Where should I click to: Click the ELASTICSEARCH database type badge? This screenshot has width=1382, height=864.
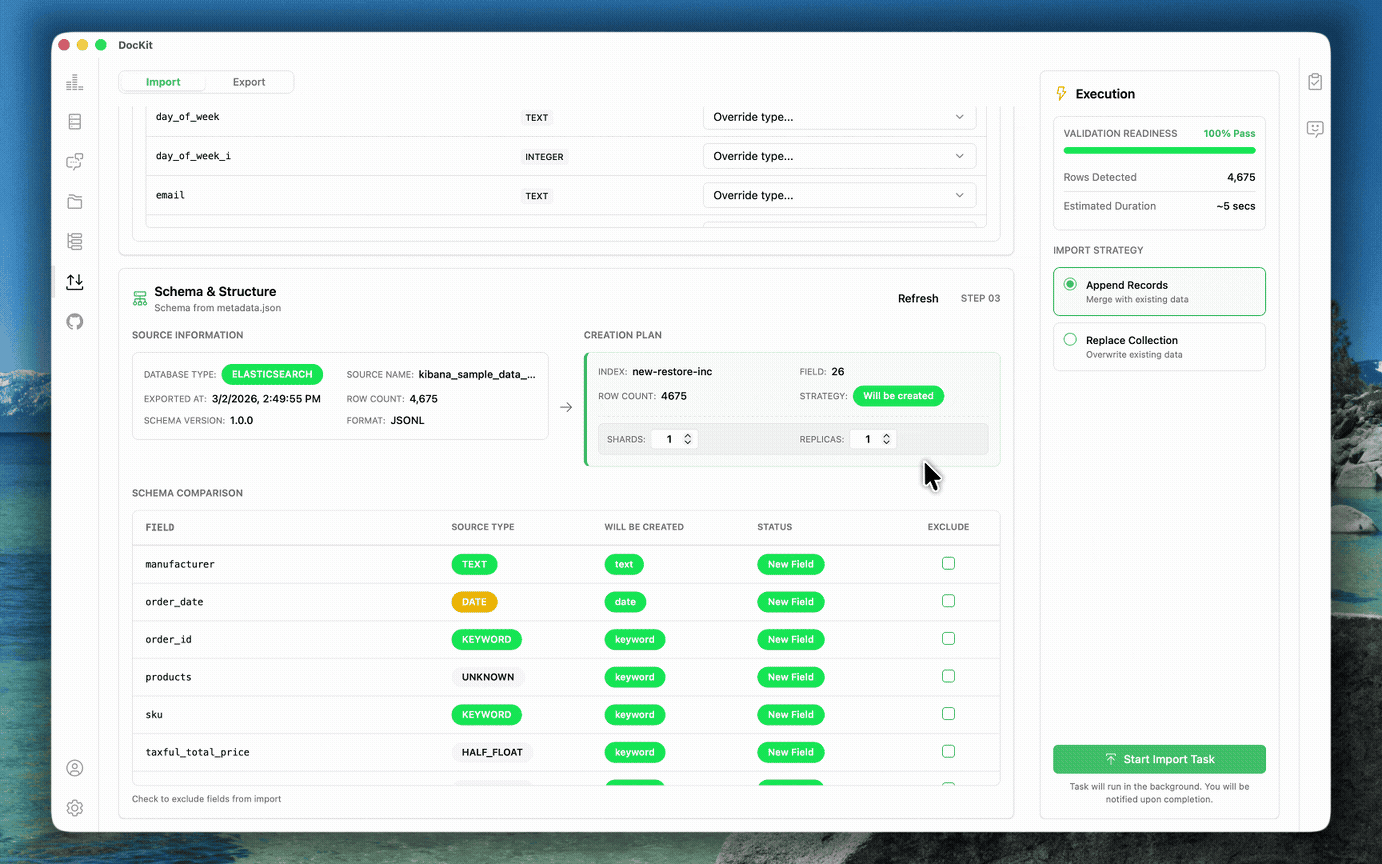pos(272,374)
